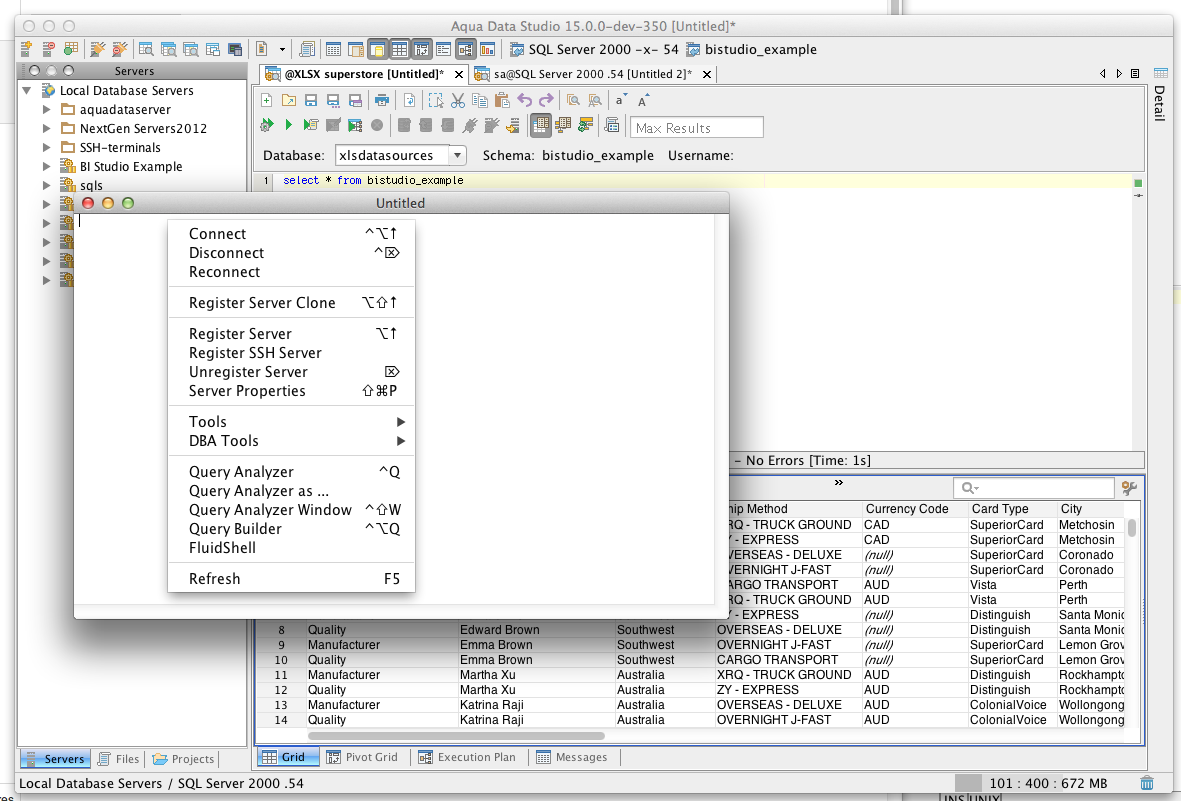Choose Register Server Clone from context menu

pyautogui.click(x=262, y=303)
